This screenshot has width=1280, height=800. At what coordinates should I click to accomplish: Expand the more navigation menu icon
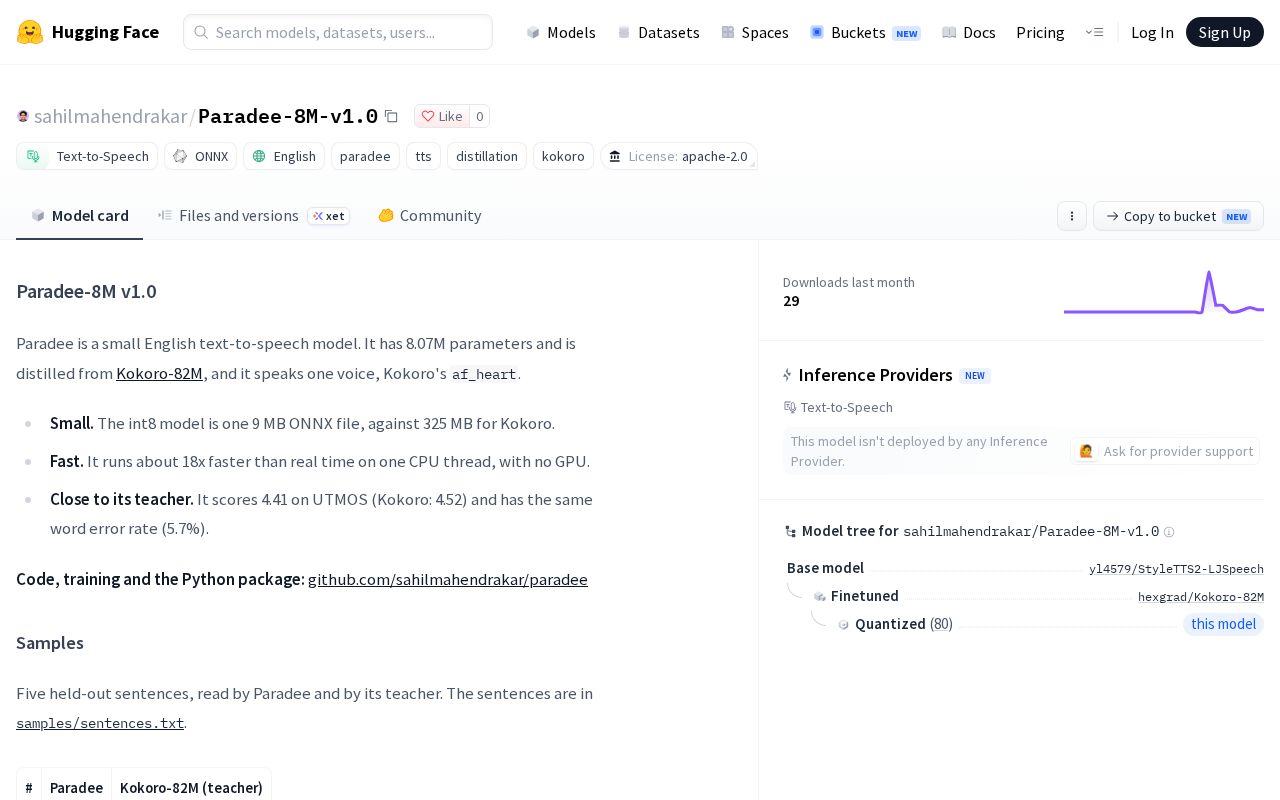tap(1094, 32)
